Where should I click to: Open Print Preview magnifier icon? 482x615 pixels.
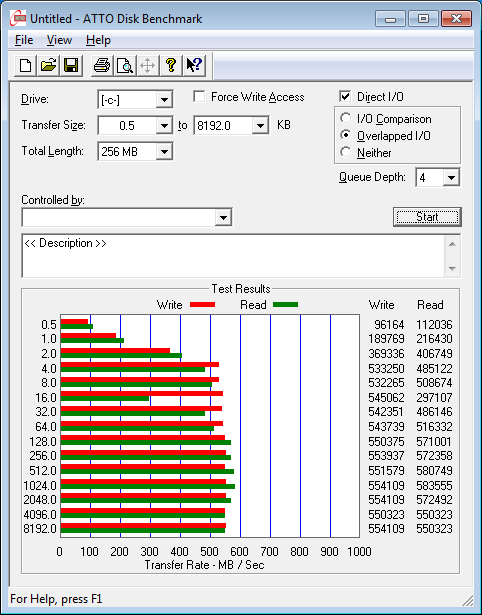(x=125, y=65)
